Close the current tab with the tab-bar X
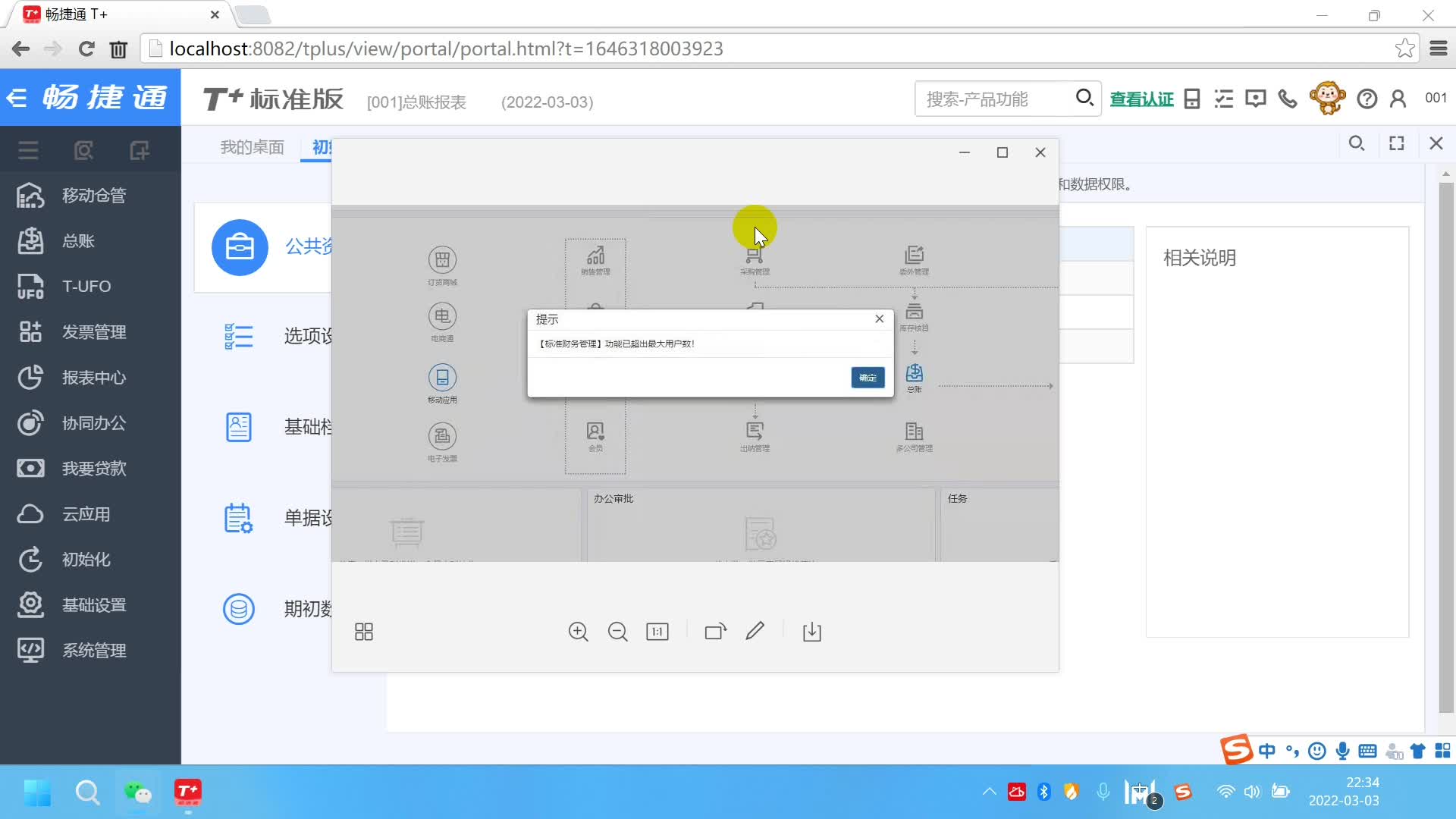 [x=1436, y=143]
